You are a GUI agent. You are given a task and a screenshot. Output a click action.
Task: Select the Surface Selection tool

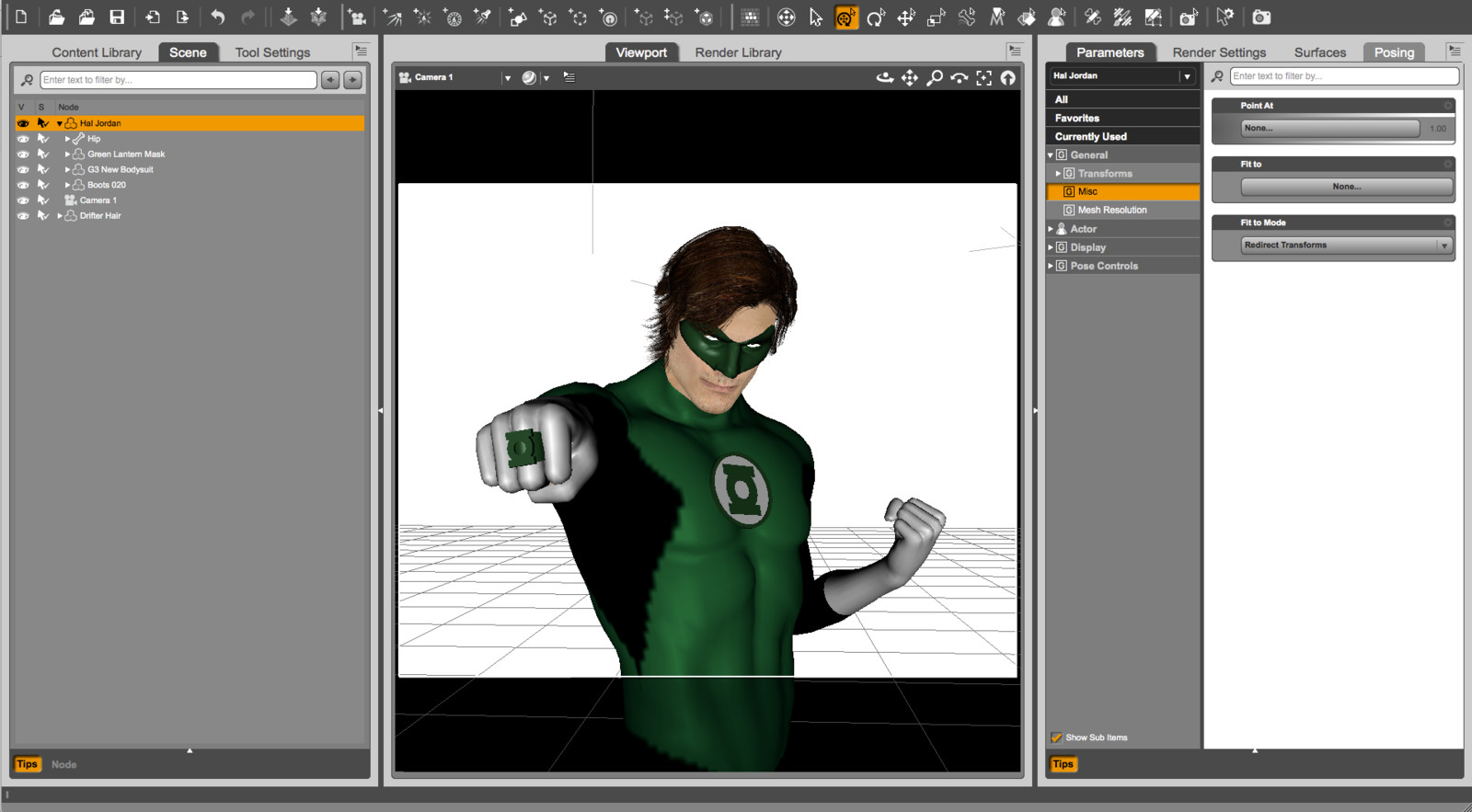coord(1027,17)
